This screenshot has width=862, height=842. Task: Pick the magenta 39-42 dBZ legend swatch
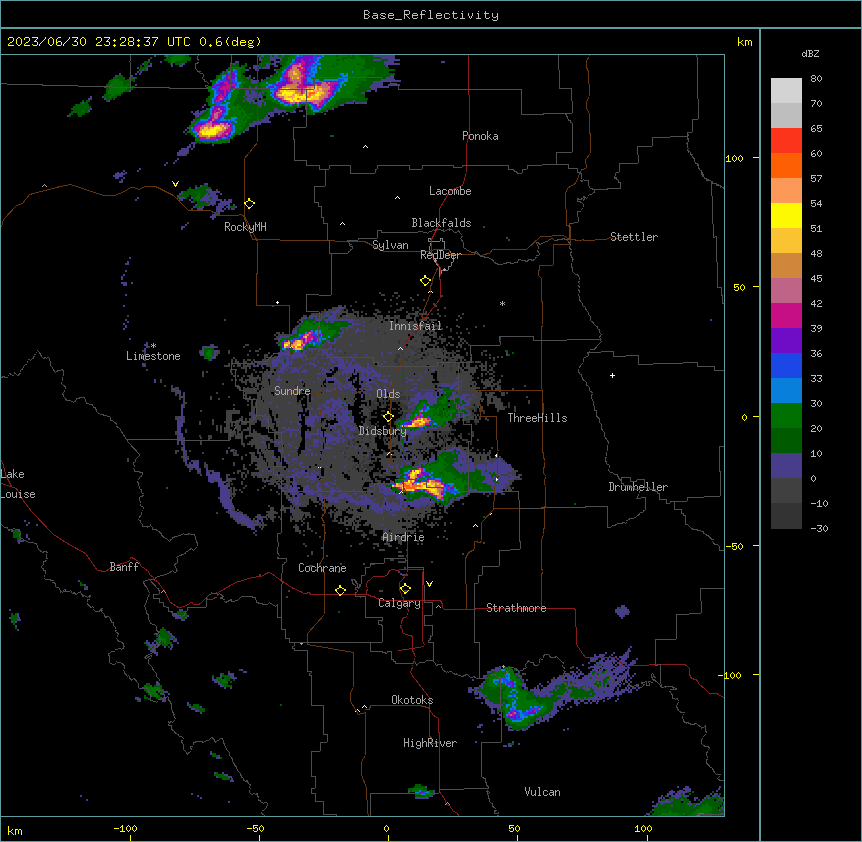(x=786, y=315)
